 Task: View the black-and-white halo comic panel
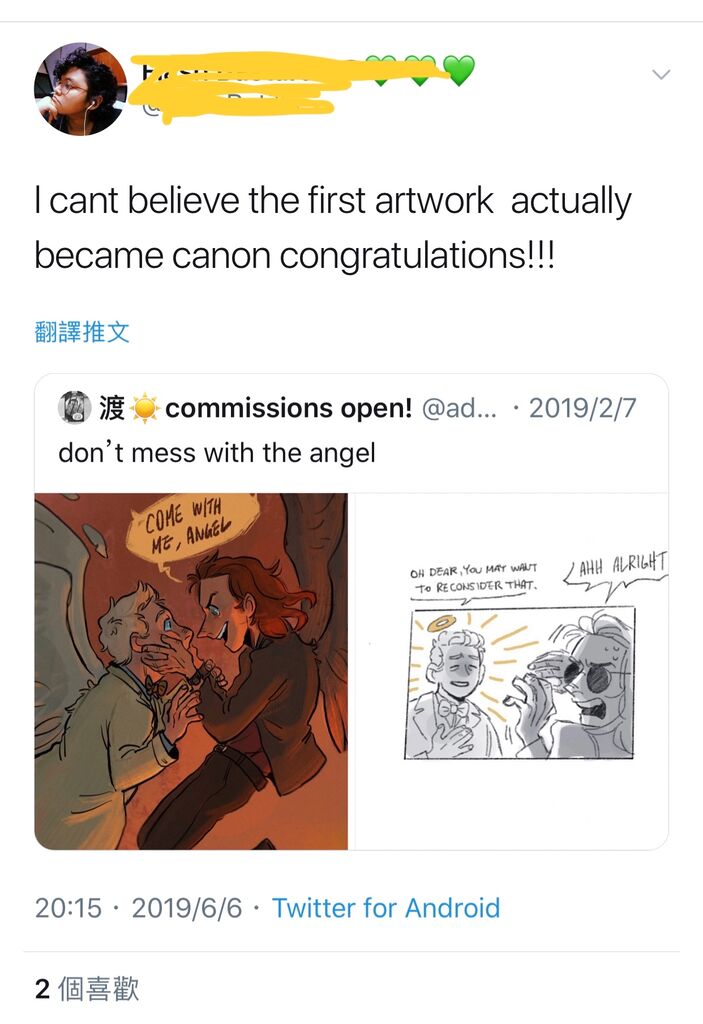pyautogui.click(x=519, y=682)
